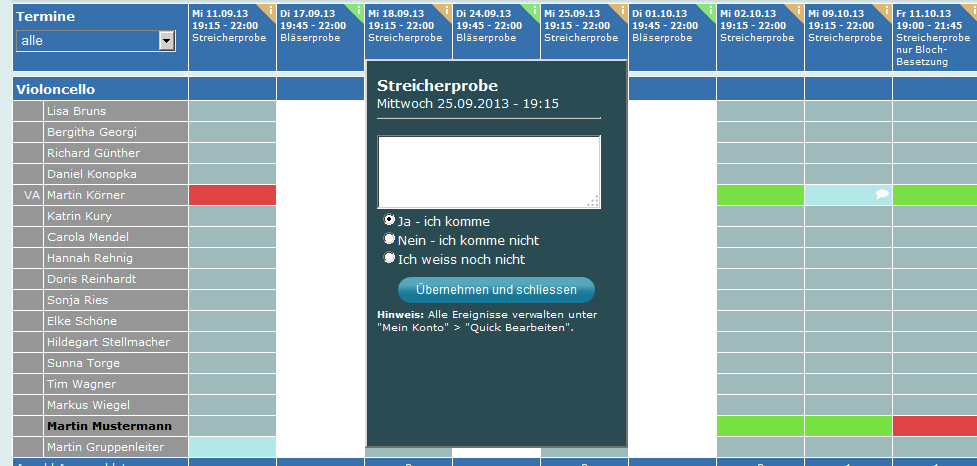The image size is (977, 466).
Task: Select 'Nein - ich komme nicht' radio option
Action: click(389, 239)
